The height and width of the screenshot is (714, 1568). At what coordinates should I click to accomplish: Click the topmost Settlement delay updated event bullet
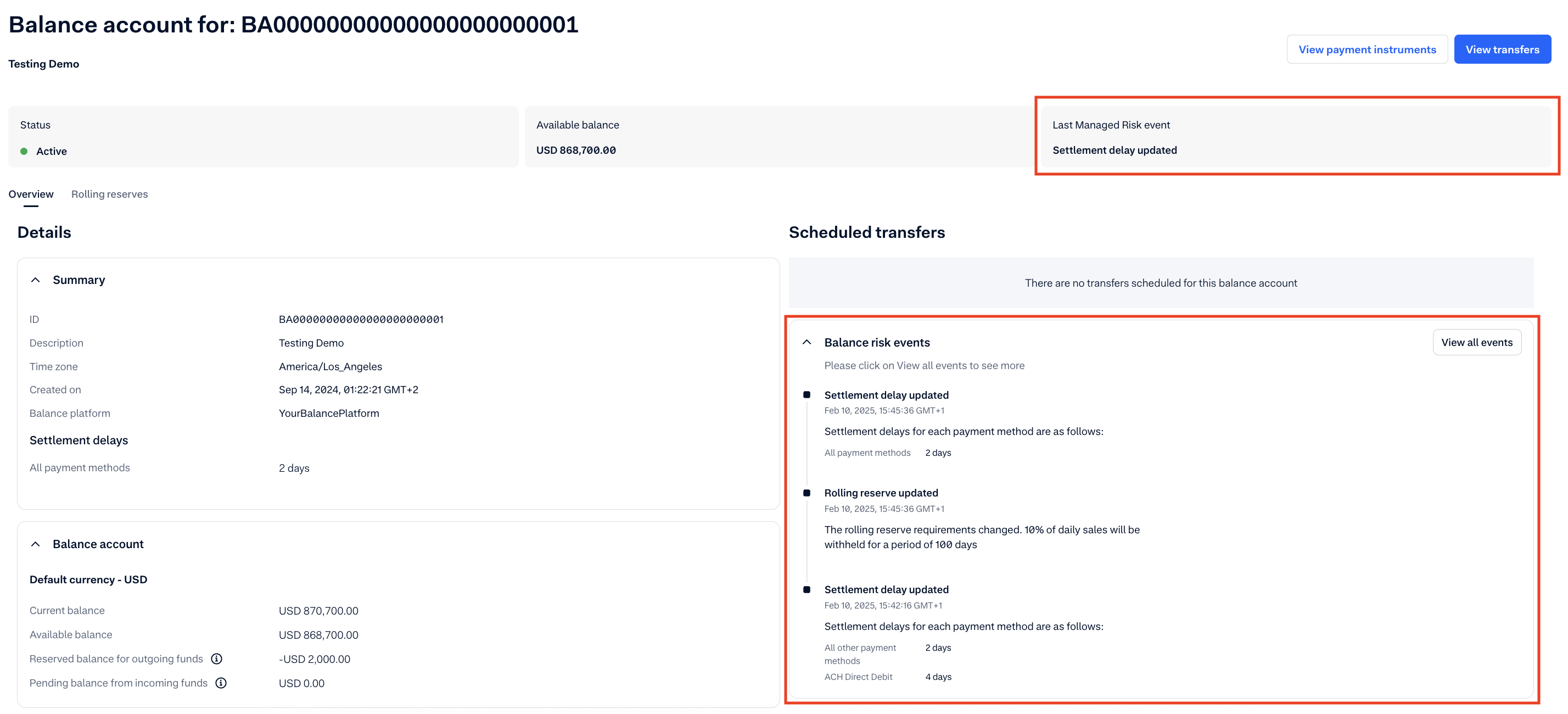click(807, 394)
